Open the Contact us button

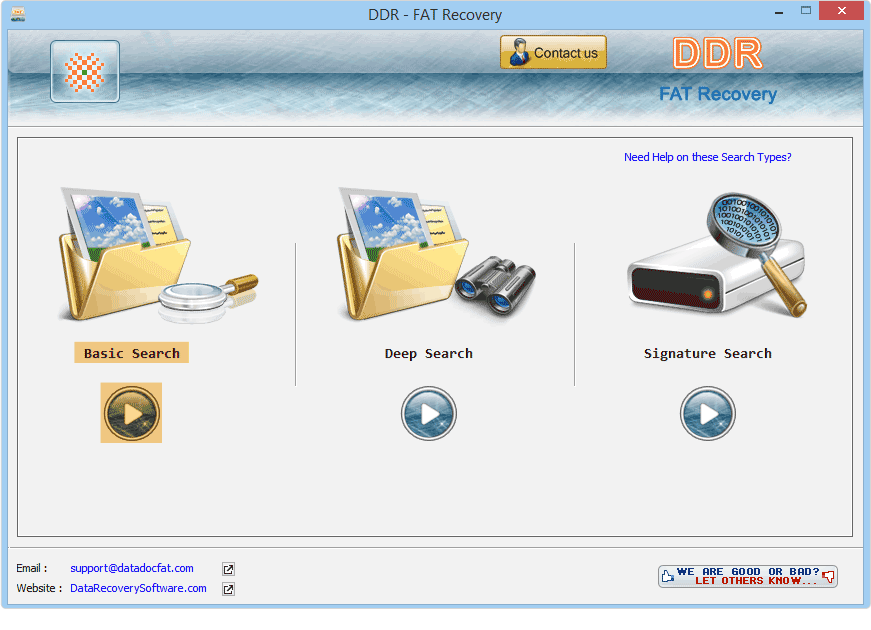point(553,52)
